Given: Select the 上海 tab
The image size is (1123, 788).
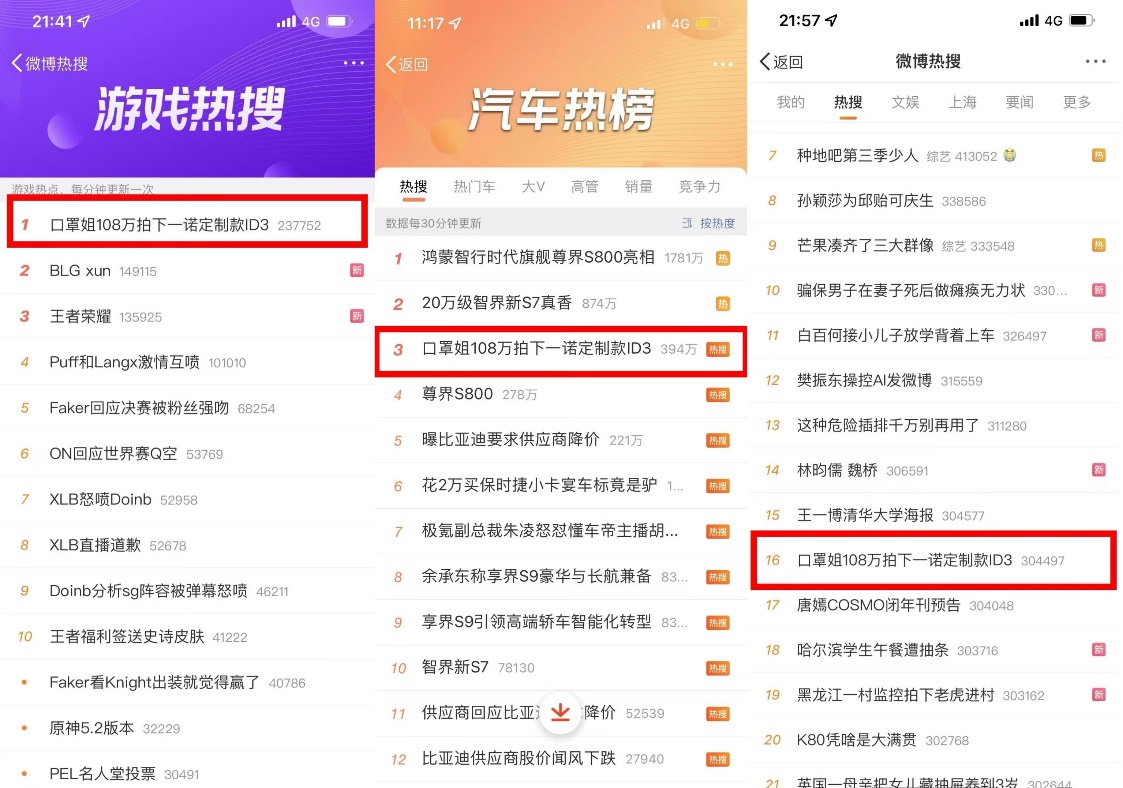Looking at the screenshot, I should [x=963, y=102].
